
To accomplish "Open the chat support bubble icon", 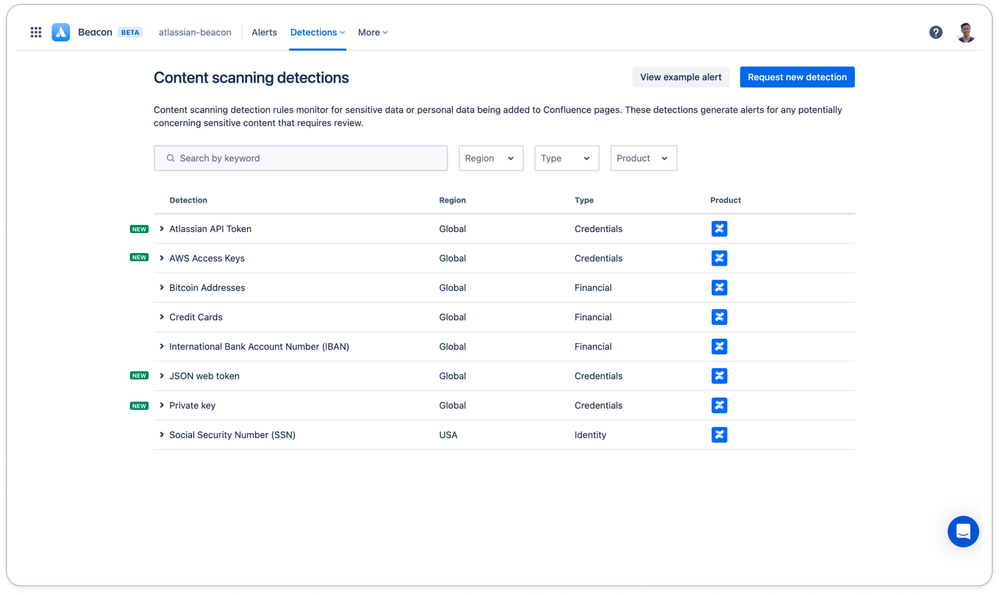I will pyautogui.click(x=963, y=531).
